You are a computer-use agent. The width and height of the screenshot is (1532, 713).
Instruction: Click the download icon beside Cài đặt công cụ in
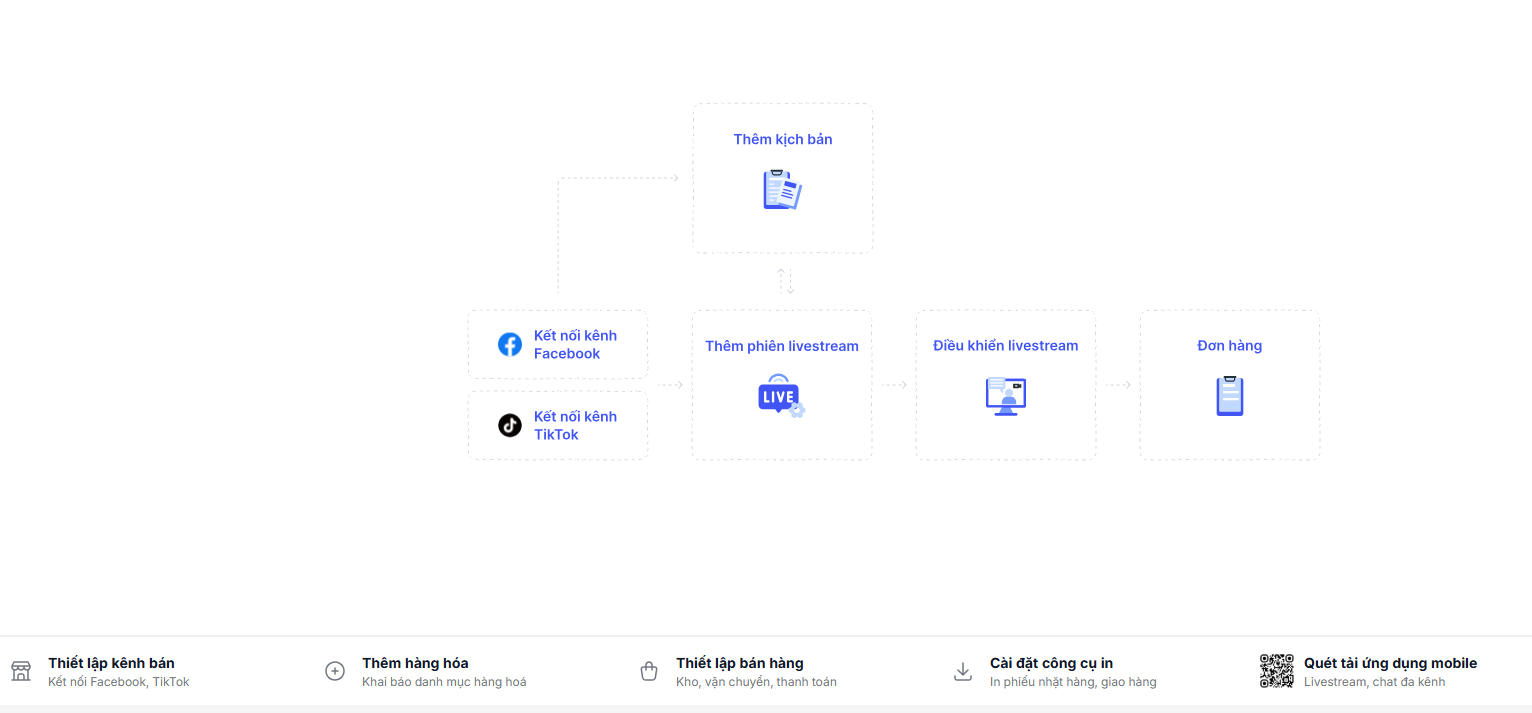click(x=963, y=671)
